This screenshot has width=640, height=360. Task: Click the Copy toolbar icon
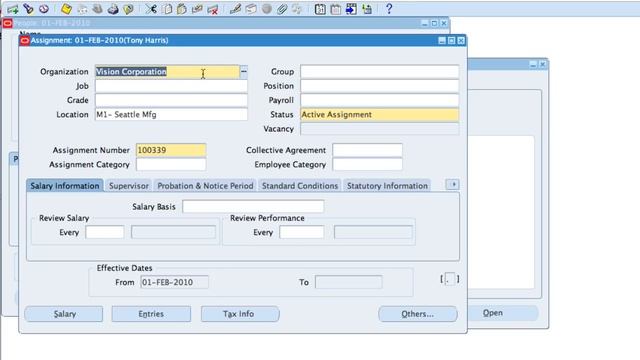coord(167,9)
